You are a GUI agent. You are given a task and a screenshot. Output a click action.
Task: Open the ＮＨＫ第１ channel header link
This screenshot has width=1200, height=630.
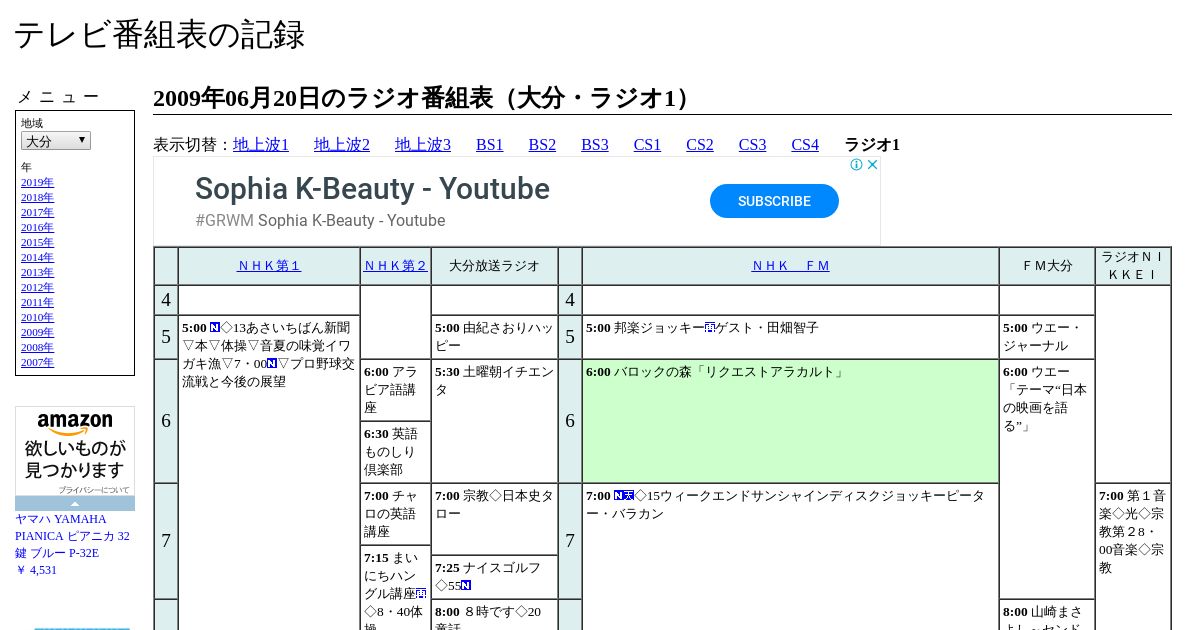tap(269, 266)
